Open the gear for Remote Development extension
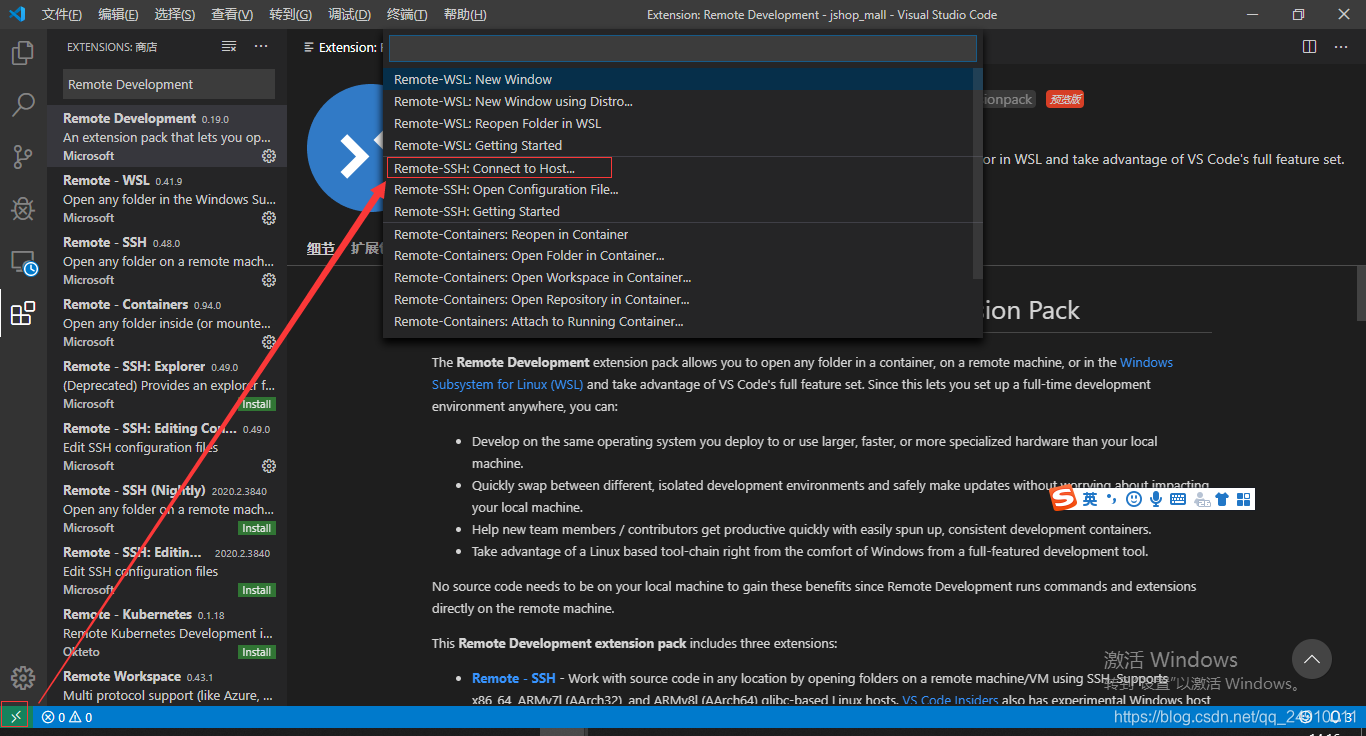This screenshot has height=736, width=1366. 269,156
